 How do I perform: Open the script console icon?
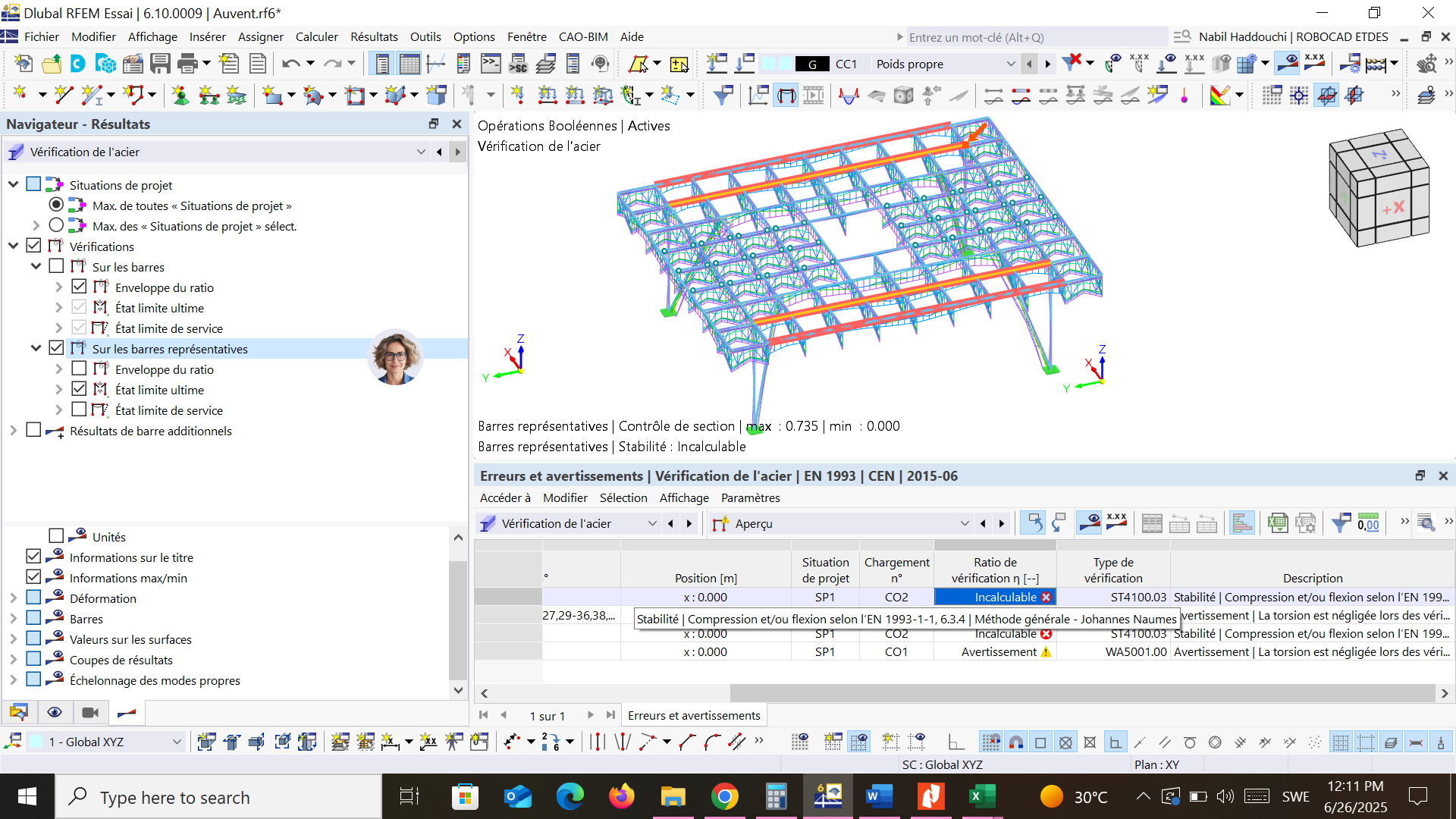point(491,64)
